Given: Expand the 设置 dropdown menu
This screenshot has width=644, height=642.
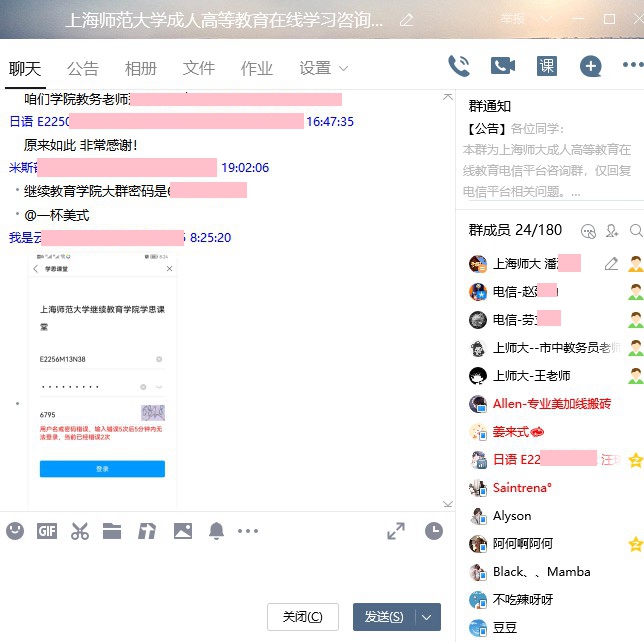Looking at the screenshot, I should (x=324, y=68).
